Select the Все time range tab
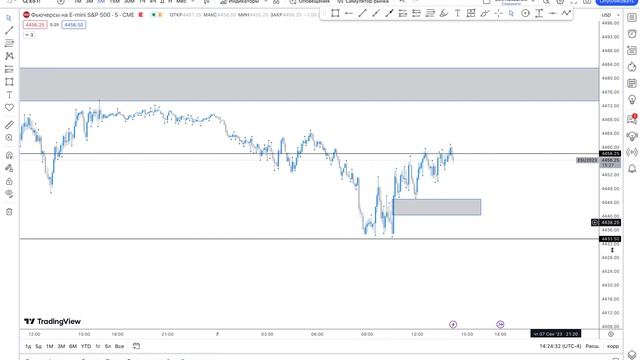This screenshot has width=640, height=360. 119,346
